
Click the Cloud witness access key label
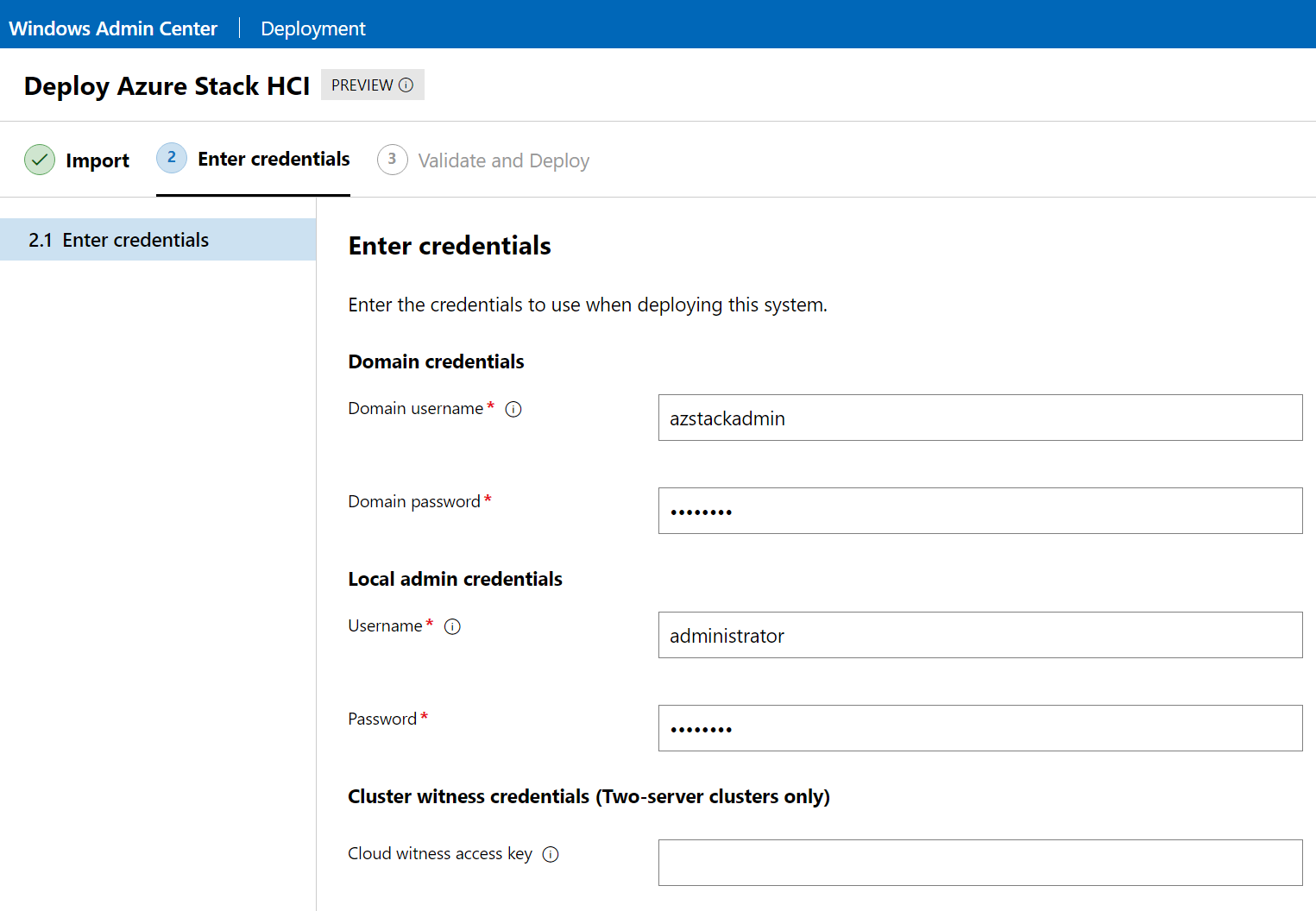click(440, 853)
